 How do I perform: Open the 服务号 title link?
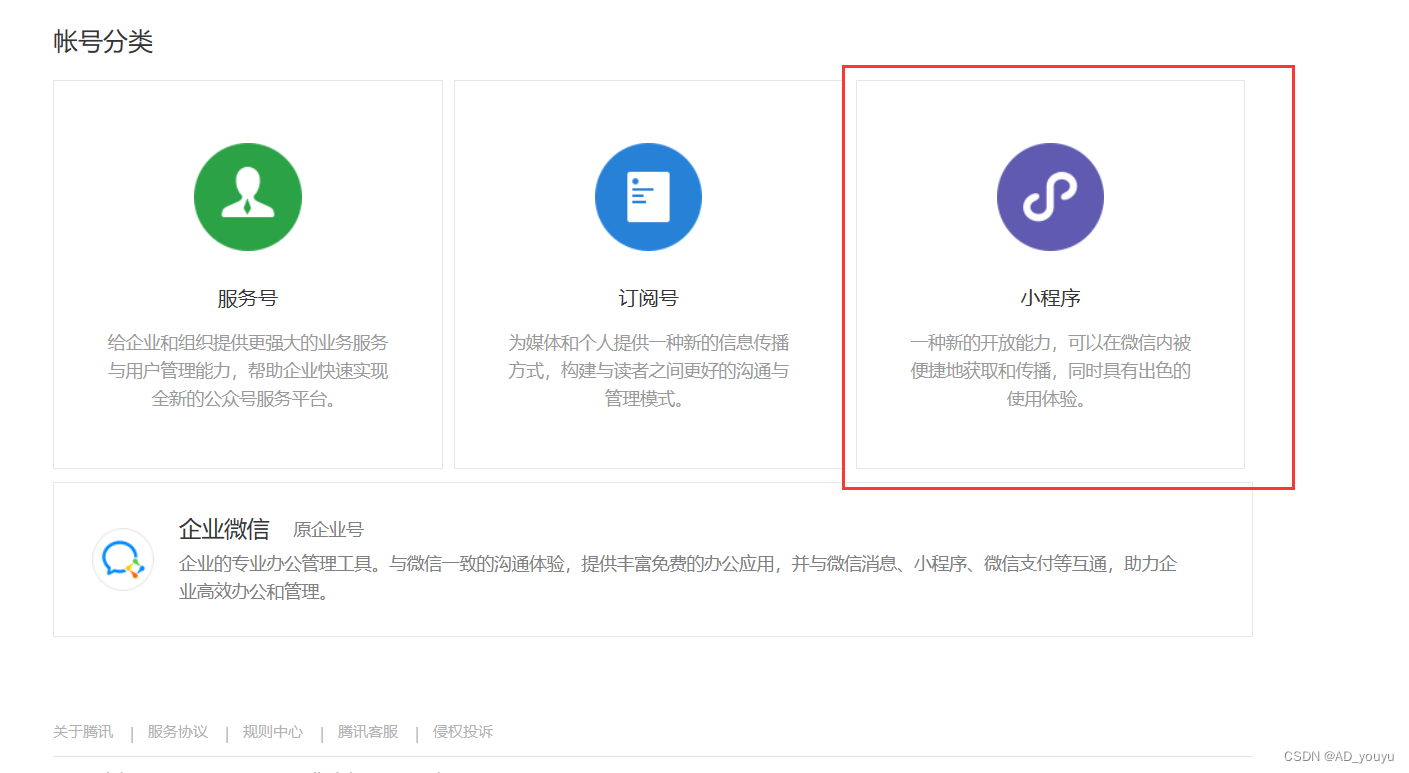(x=248, y=298)
